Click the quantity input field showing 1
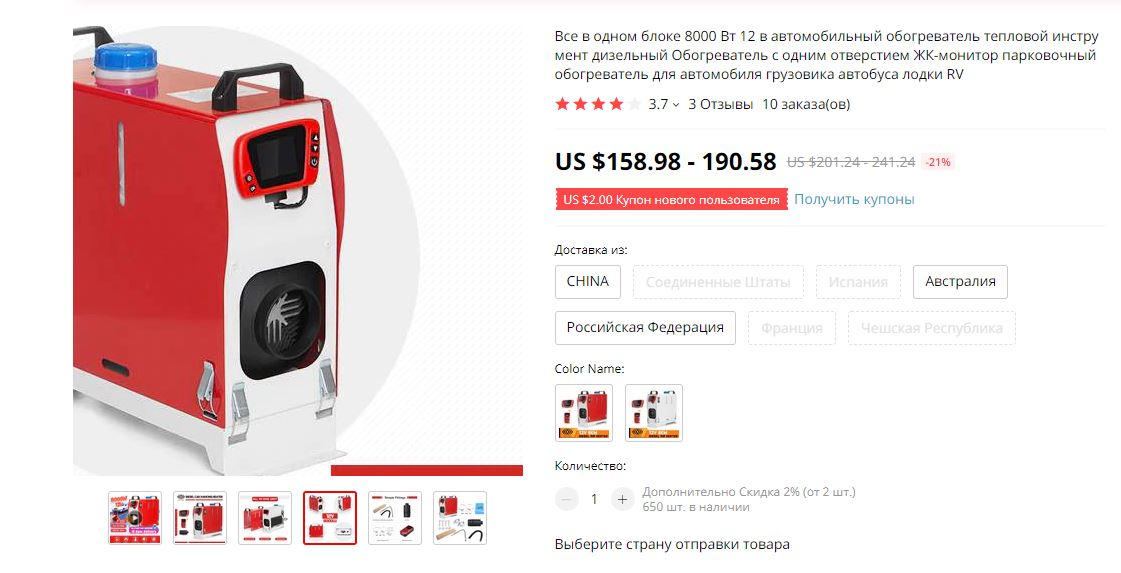The image size is (1121, 573). point(594,499)
